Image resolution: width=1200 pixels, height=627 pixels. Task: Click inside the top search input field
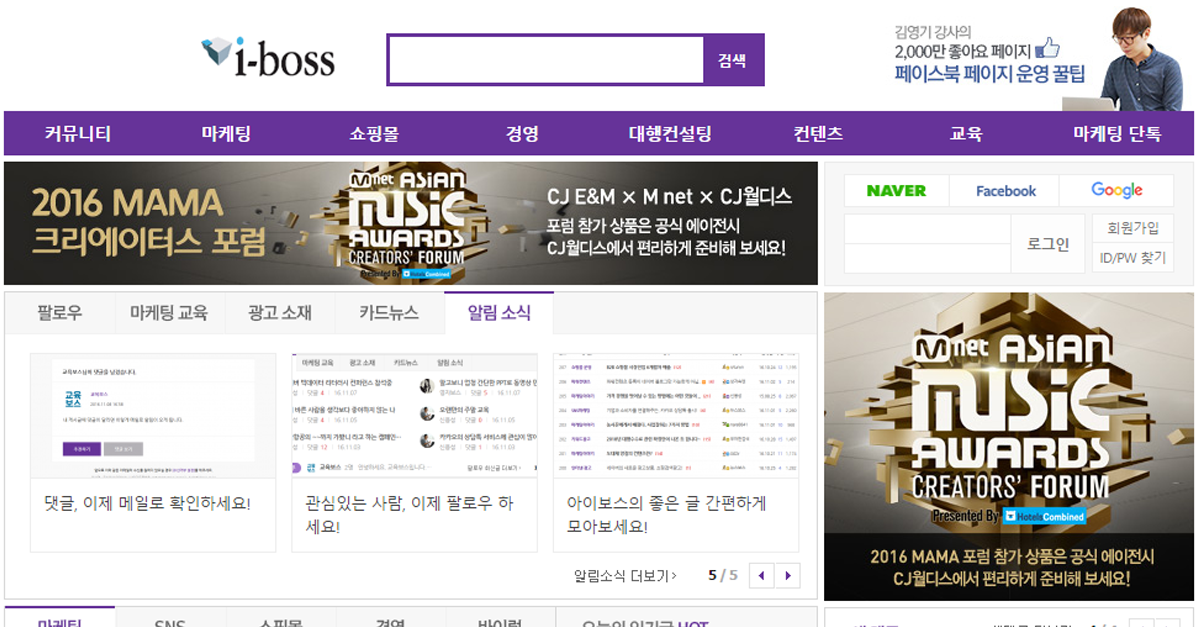[x=545, y=60]
